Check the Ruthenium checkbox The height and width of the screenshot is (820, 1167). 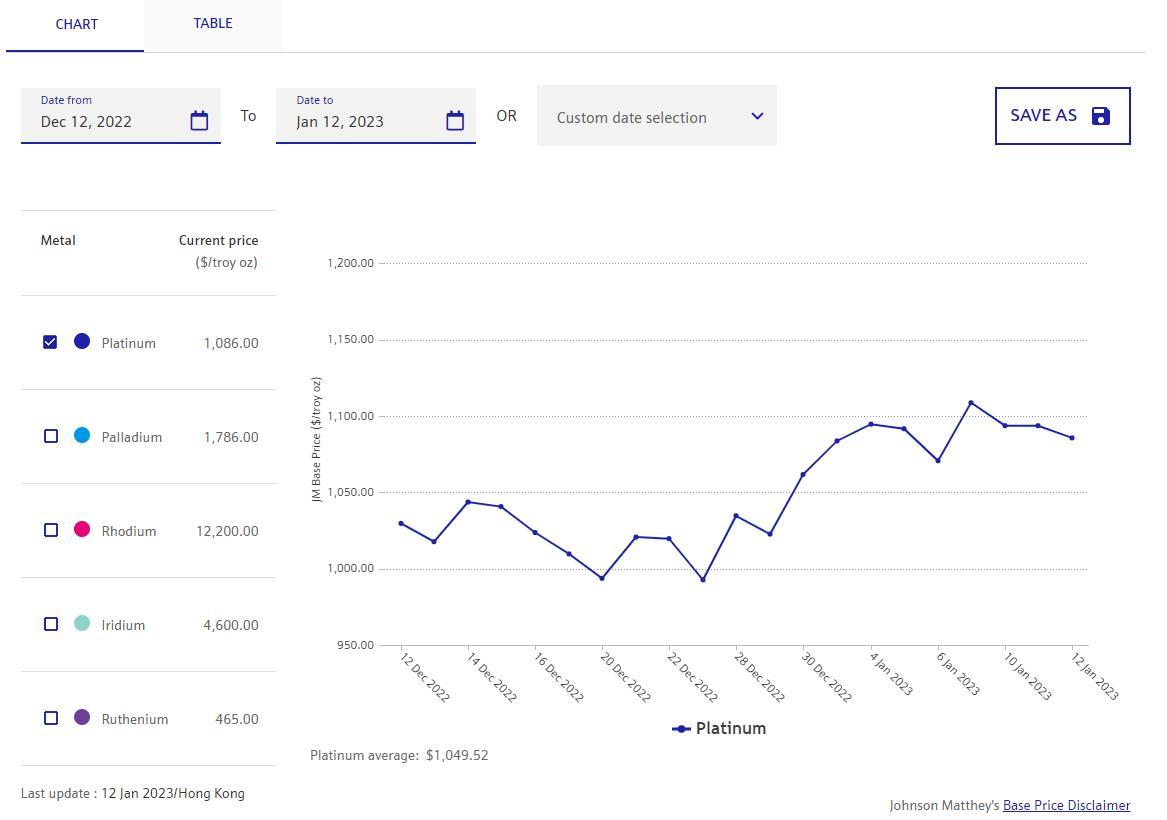pyautogui.click(x=51, y=718)
